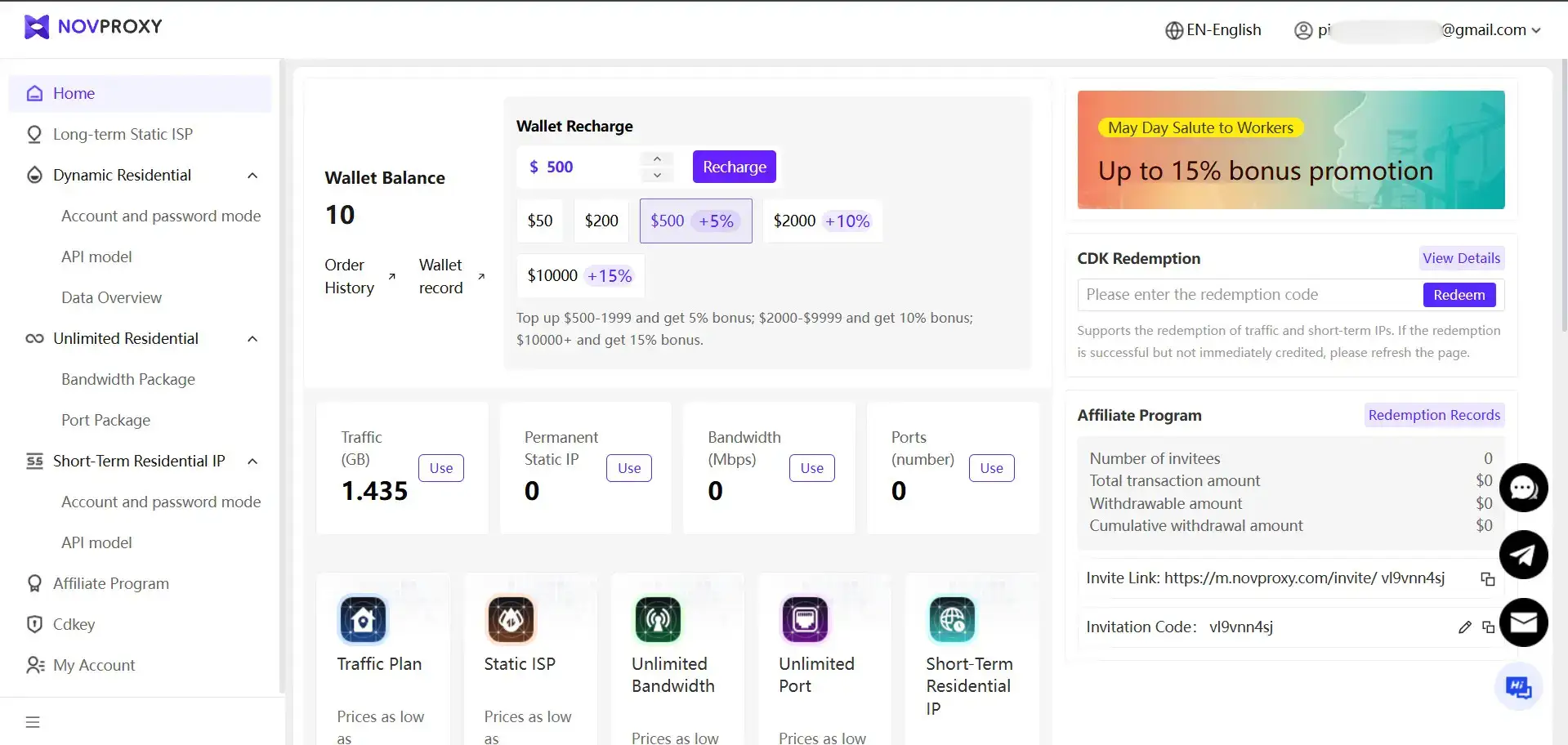Image resolution: width=1568 pixels, height=745 pixels.
Task: Click the Traffic Plan house icon
Action: tap(363, 620)
